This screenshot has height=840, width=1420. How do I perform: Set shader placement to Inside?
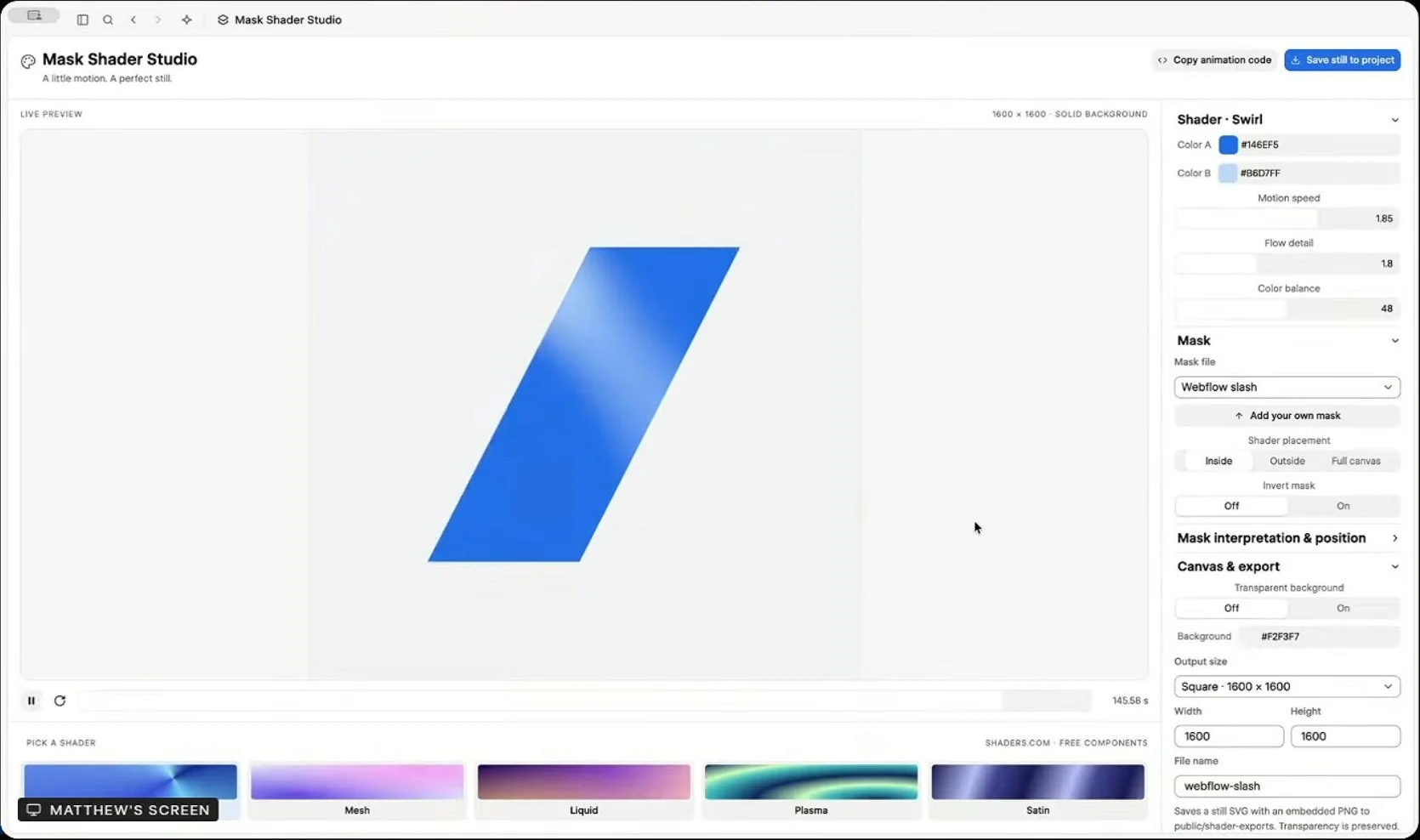pyautogui.click(x=1218, y=461)
